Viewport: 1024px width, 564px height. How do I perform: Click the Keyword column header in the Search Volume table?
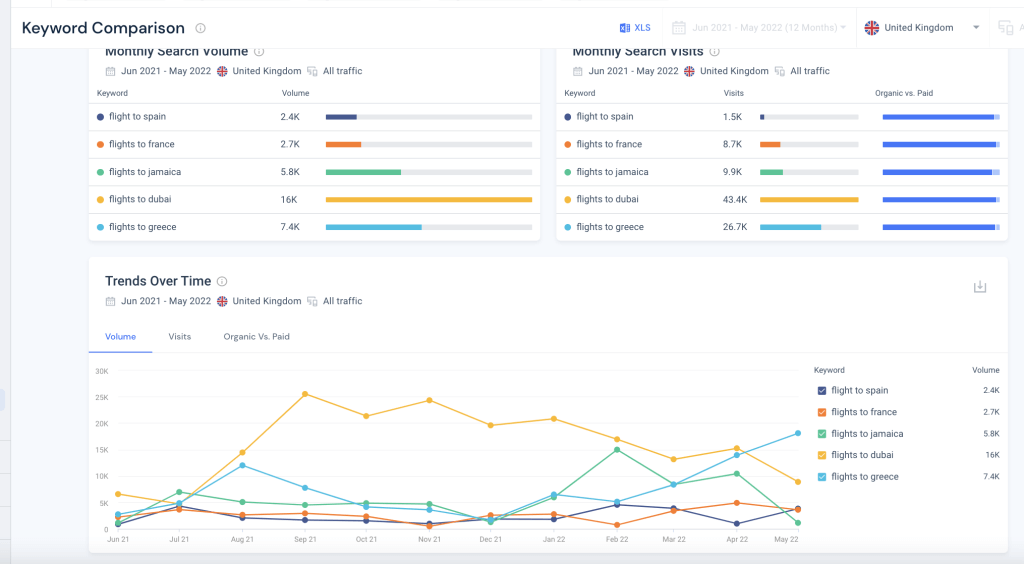112,93
